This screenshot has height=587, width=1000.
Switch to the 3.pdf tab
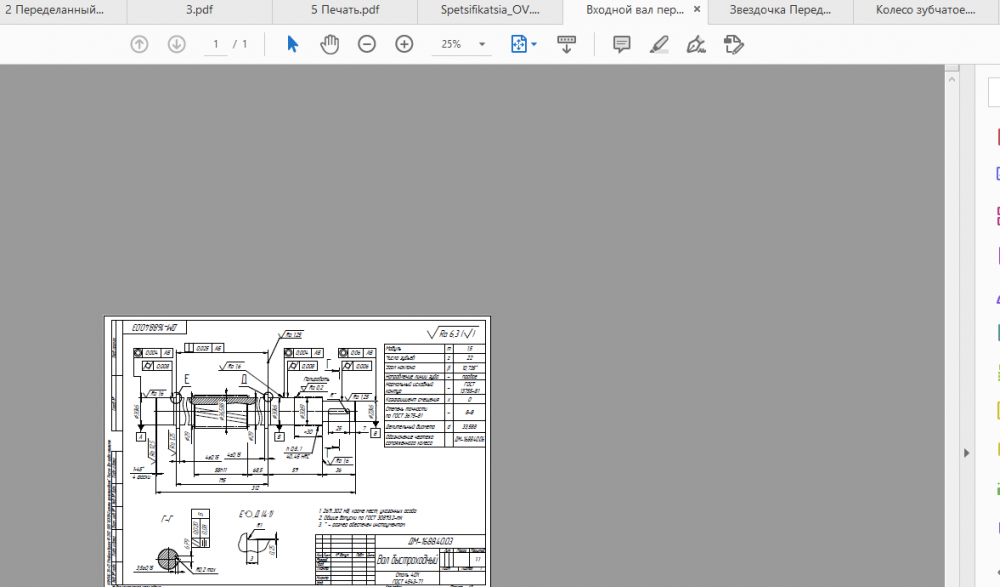click(x=199, y=11)
